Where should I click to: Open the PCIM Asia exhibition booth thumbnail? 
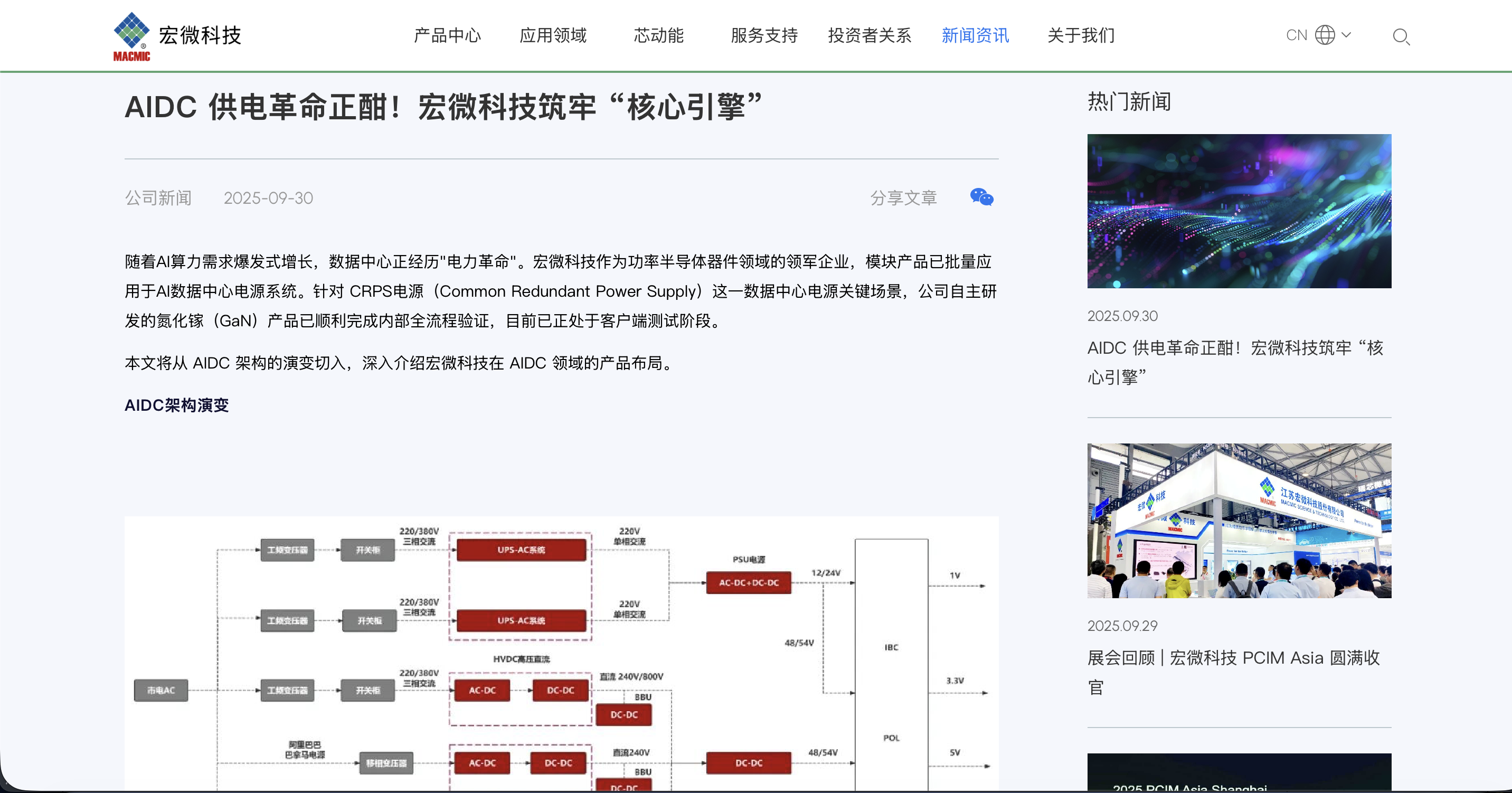click(1239, 520)
